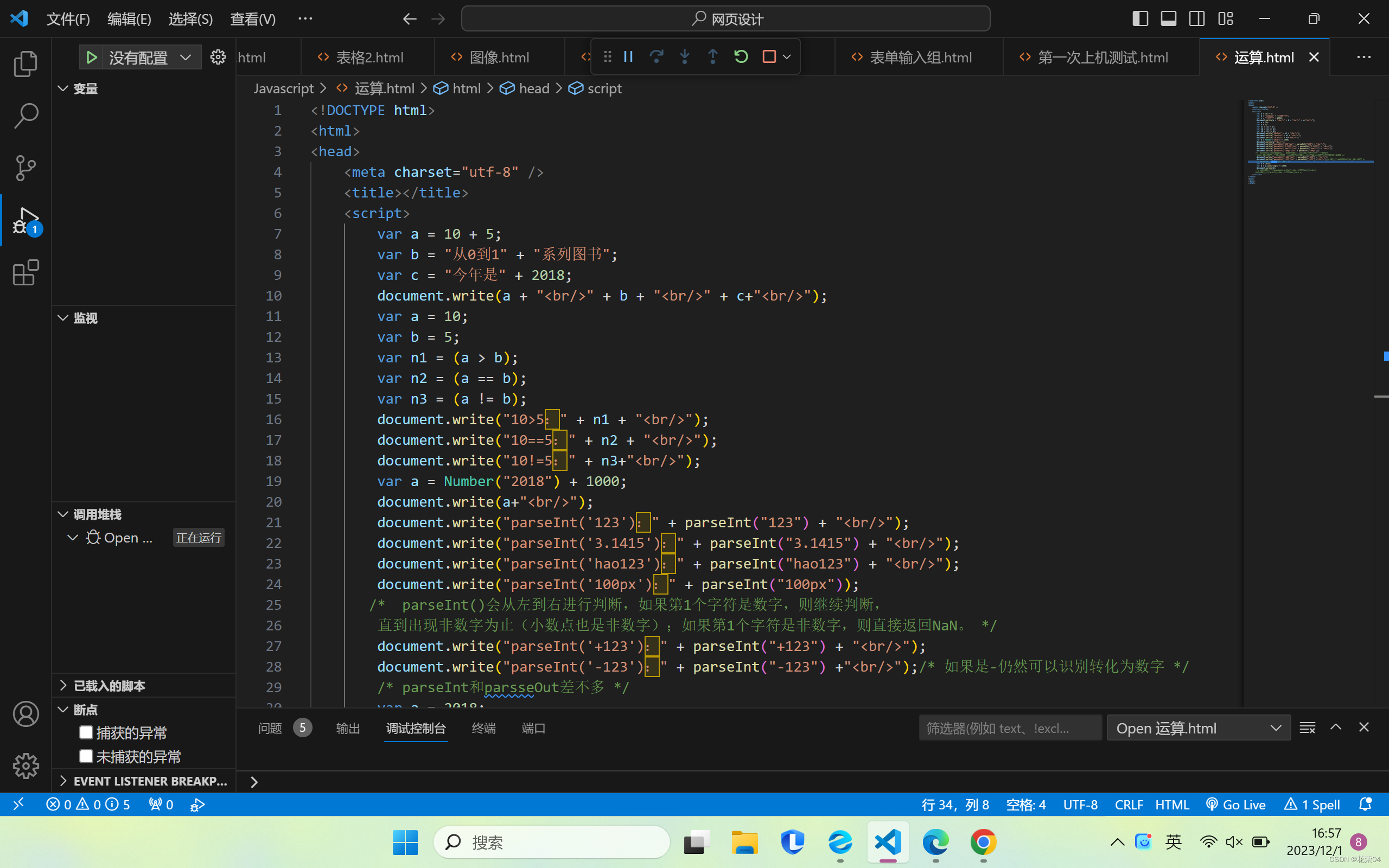Open the Search view in activity bar
1389x868 pixels.
[26, 116]
